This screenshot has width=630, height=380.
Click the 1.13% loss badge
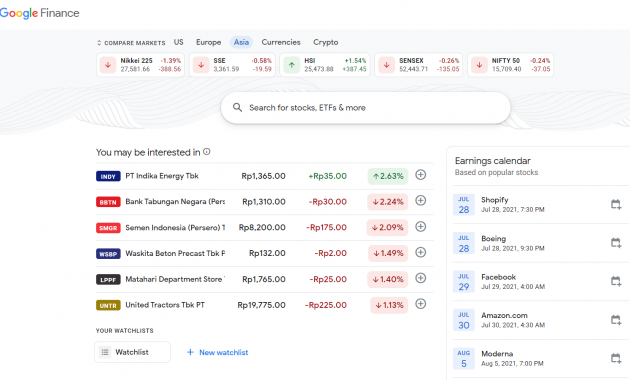point(389,305)
